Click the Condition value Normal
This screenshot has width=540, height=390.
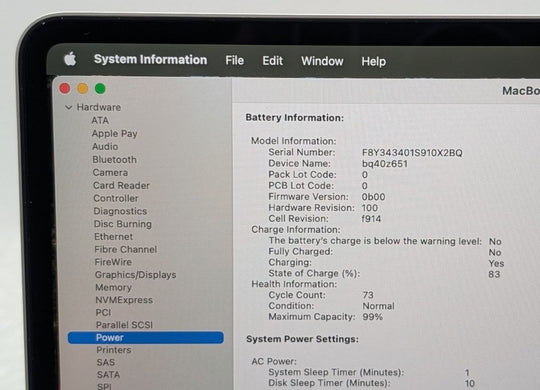(x=378, y=306)
